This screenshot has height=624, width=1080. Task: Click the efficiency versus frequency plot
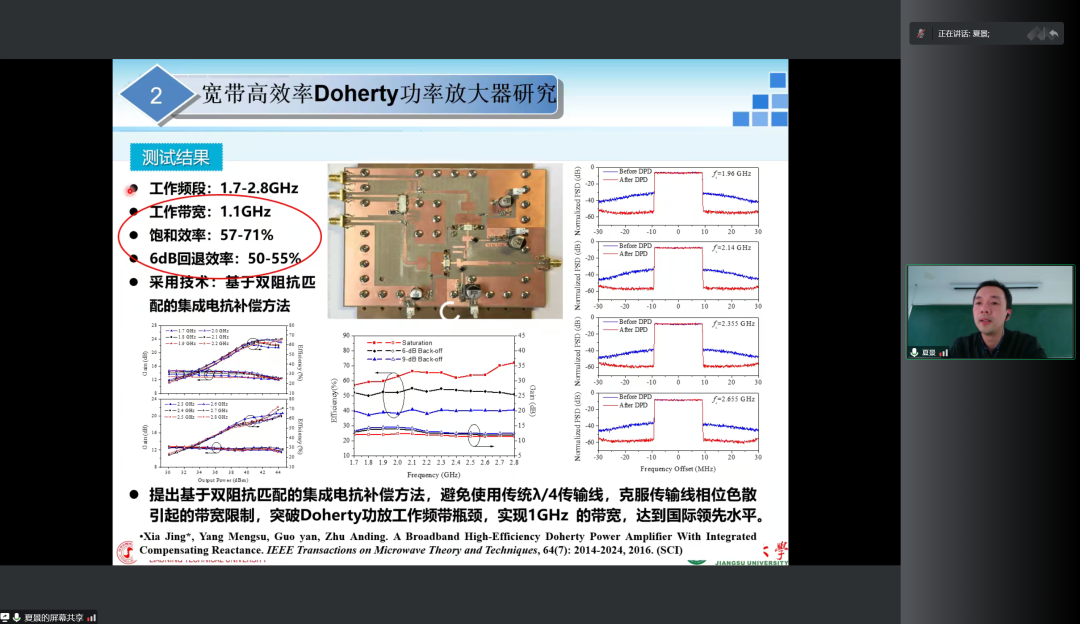pos(435,395)
